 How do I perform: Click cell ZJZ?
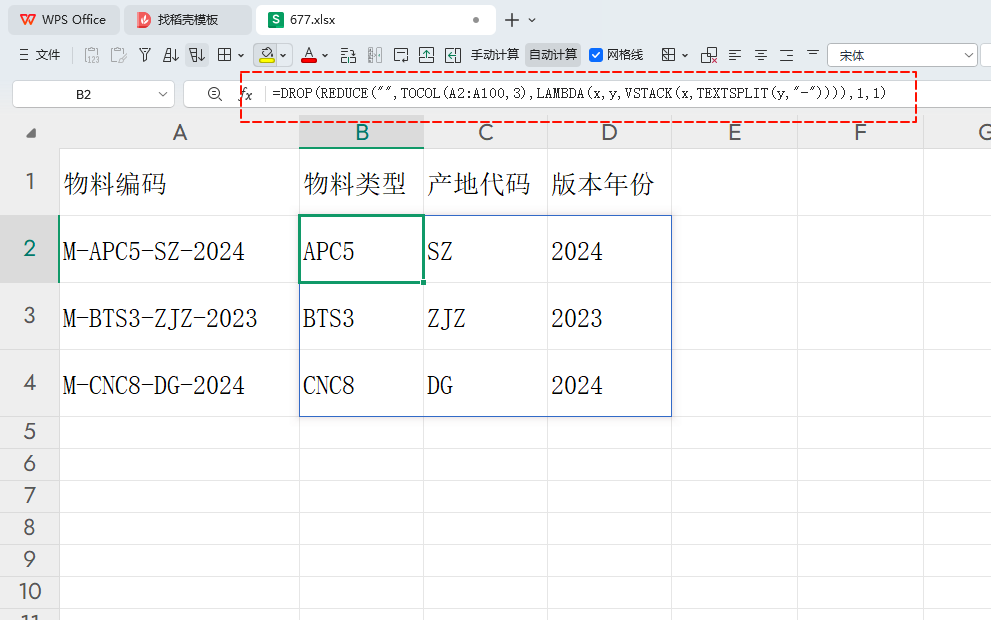point(485,316)
